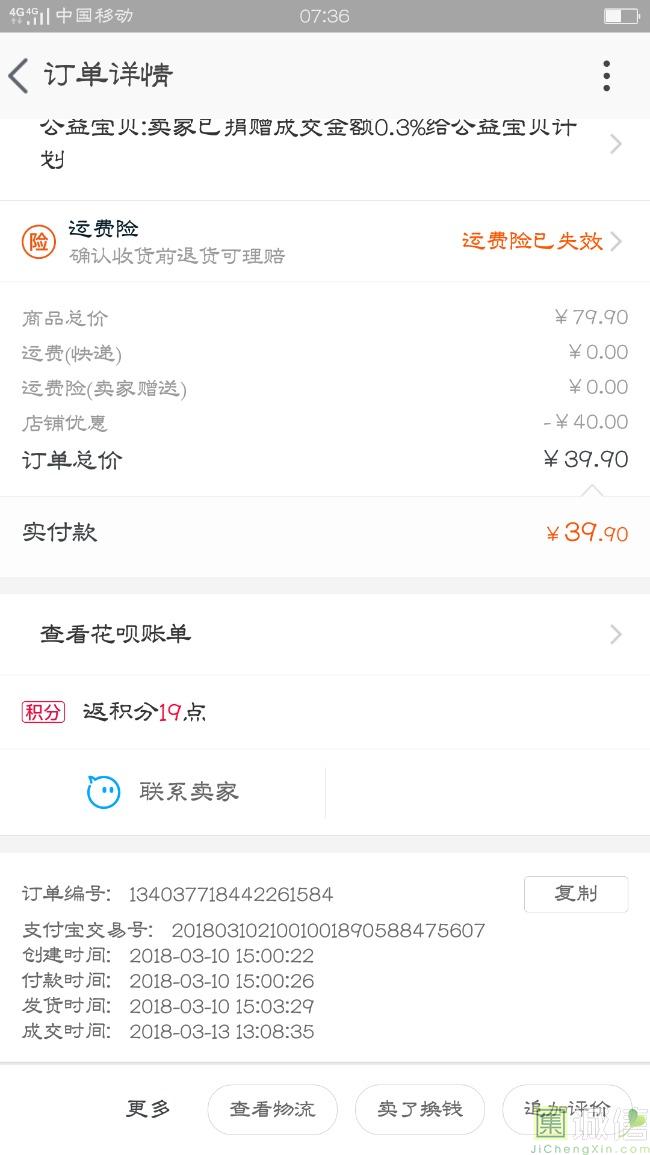This screenshot has width=650, height=1155.
Task: Tap the battery icon in status bar
Action: click(x=620, y=16)
